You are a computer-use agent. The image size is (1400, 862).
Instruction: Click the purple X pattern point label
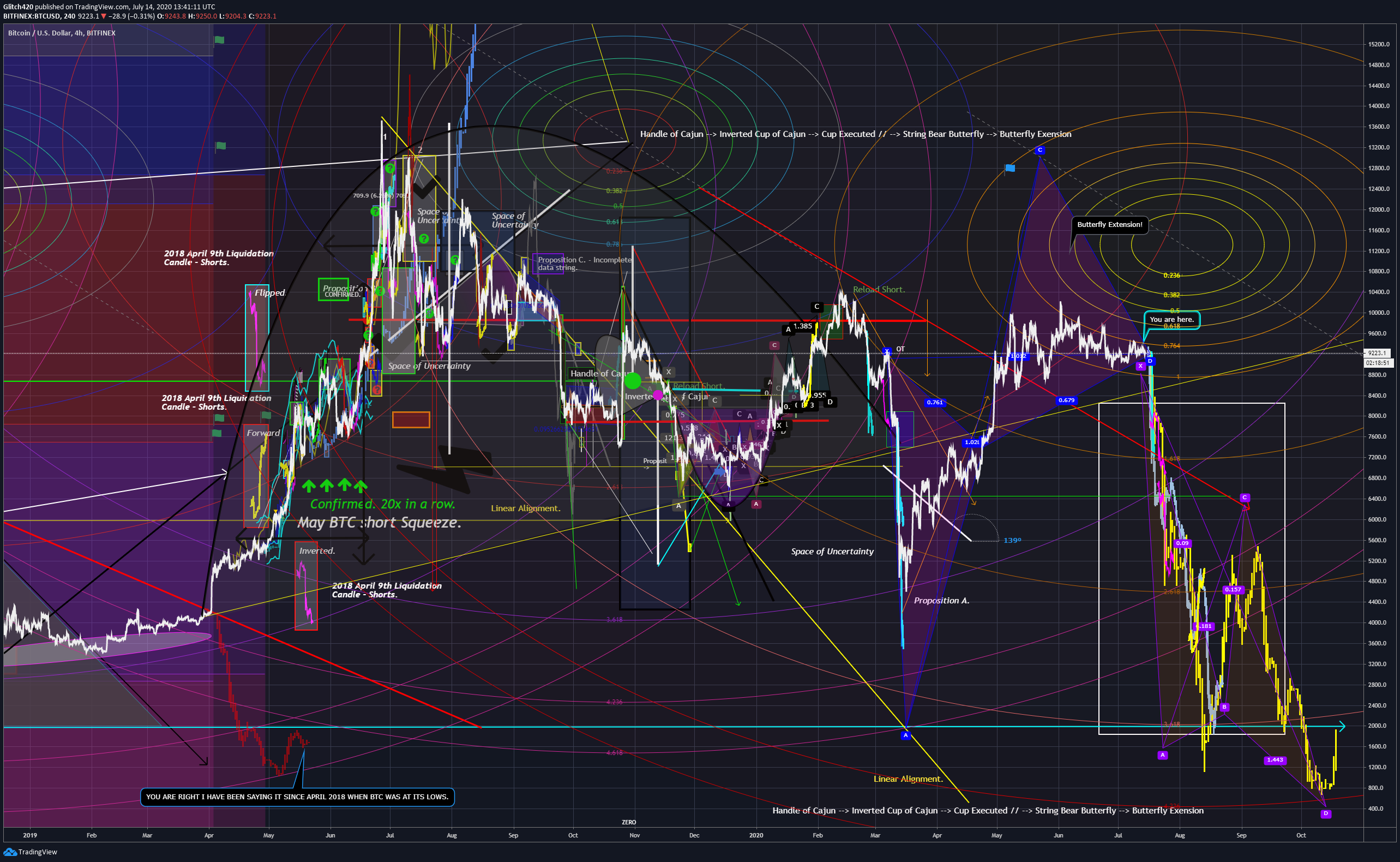[1140, 366]
